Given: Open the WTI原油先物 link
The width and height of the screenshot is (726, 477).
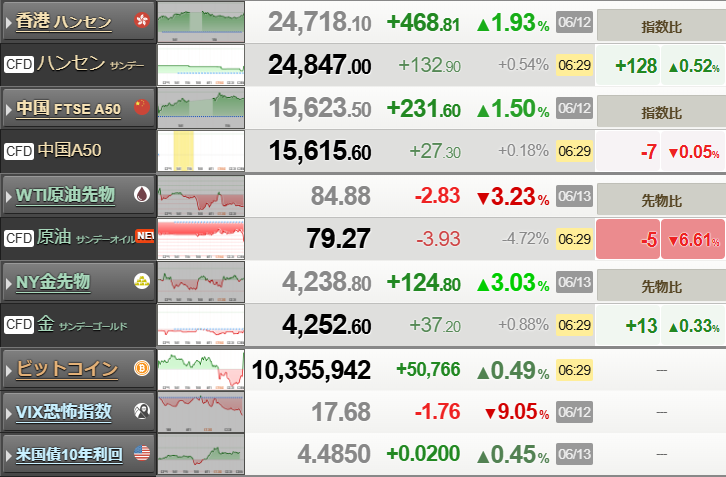Looking at the screenshot, I should tap(65, 195).
